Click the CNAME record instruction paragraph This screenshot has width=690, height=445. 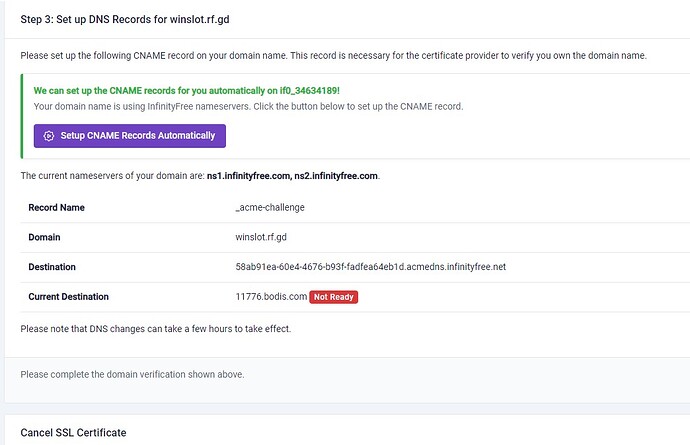point(334,55)
